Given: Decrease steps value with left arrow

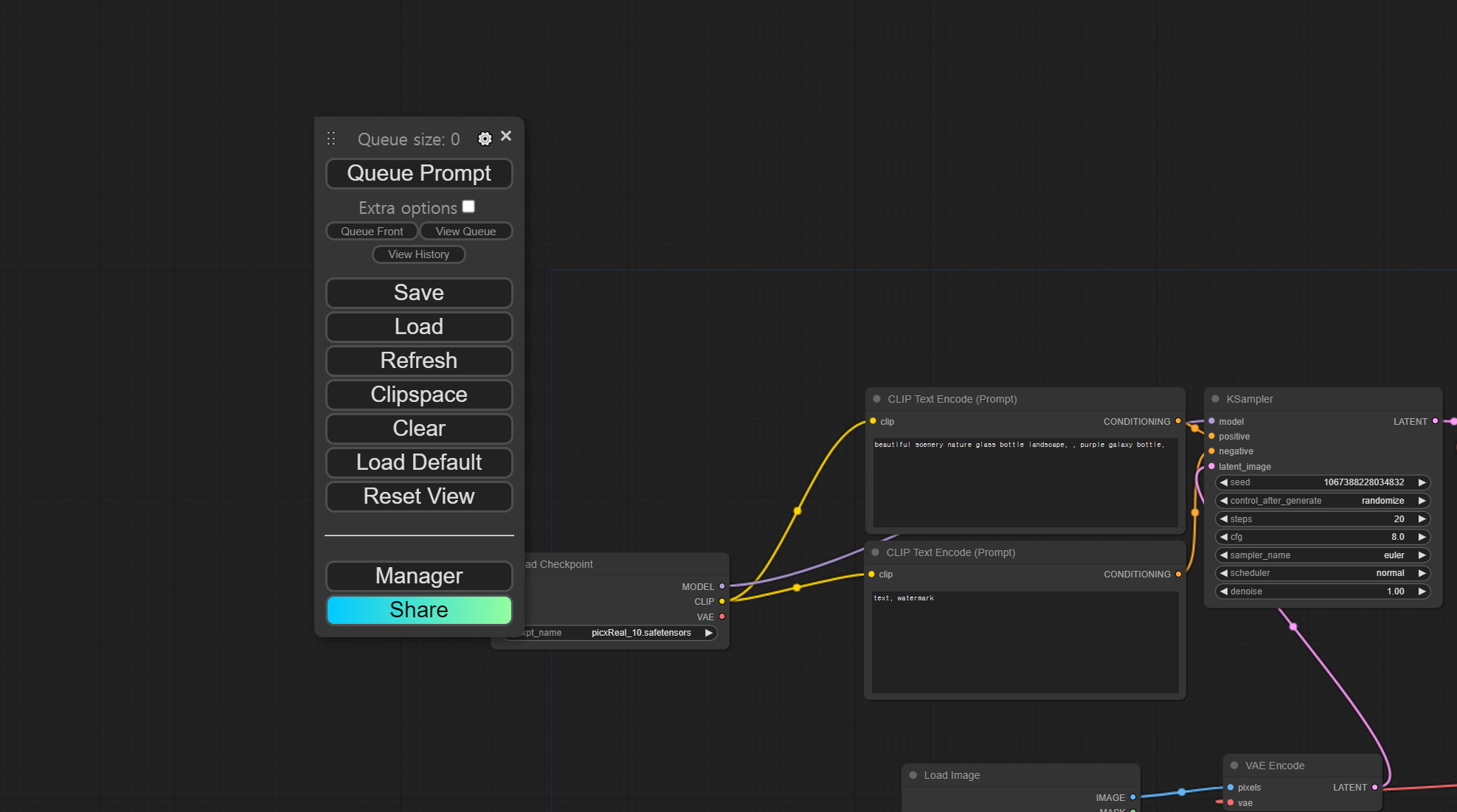Looking at the screenshot, I should (x=1224, y=519).
